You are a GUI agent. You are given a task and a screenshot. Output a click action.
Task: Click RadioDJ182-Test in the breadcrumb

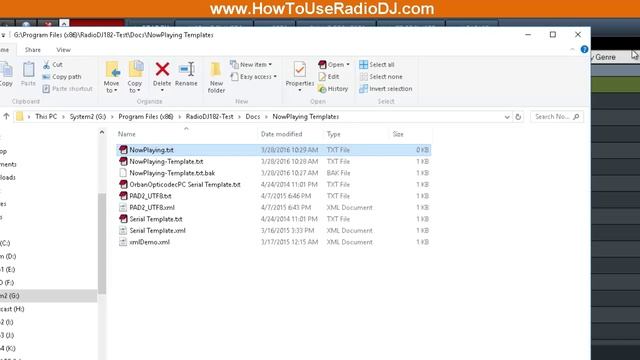(209, 117)
